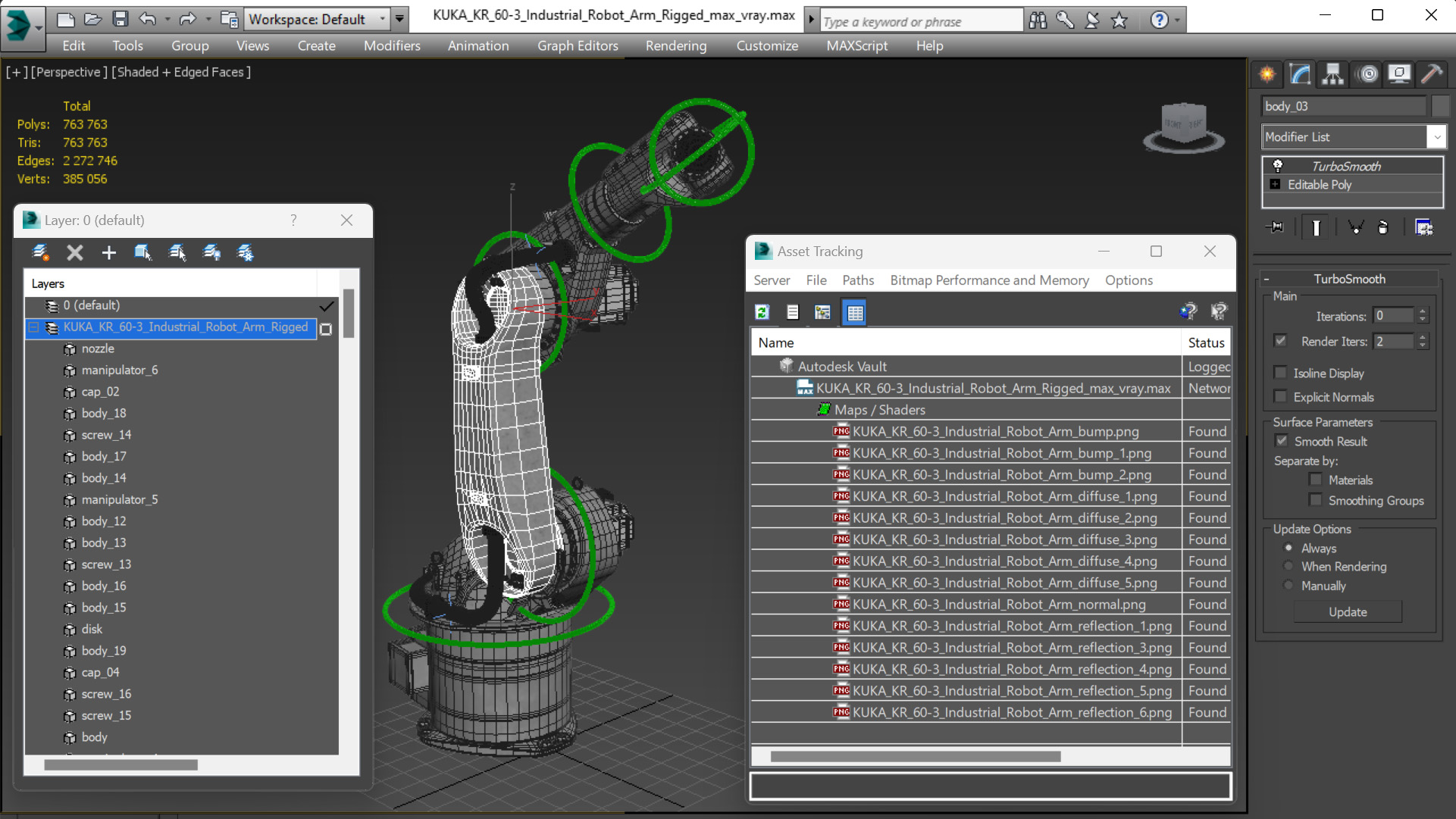Enable Smoothing Groups checkbox
Viewport: 1456px width, 819px height.
coord(1316,500)
